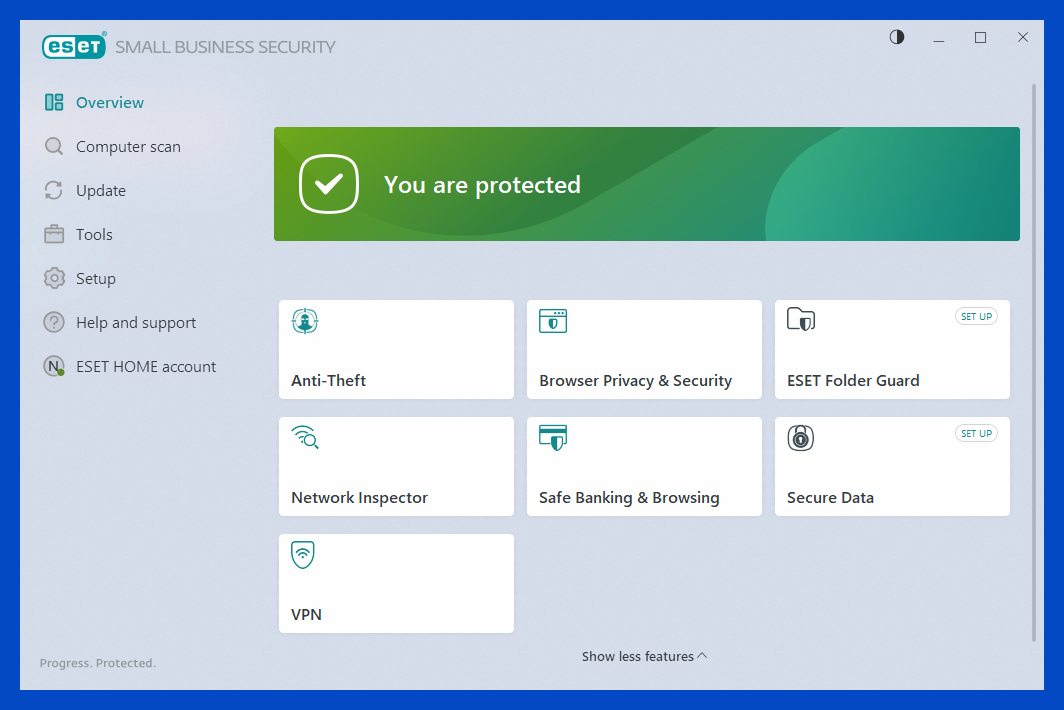The image size is (1064, 710).
Task: Click the Network Inspector wifi-magnifier icon
Action: [305, 438]
